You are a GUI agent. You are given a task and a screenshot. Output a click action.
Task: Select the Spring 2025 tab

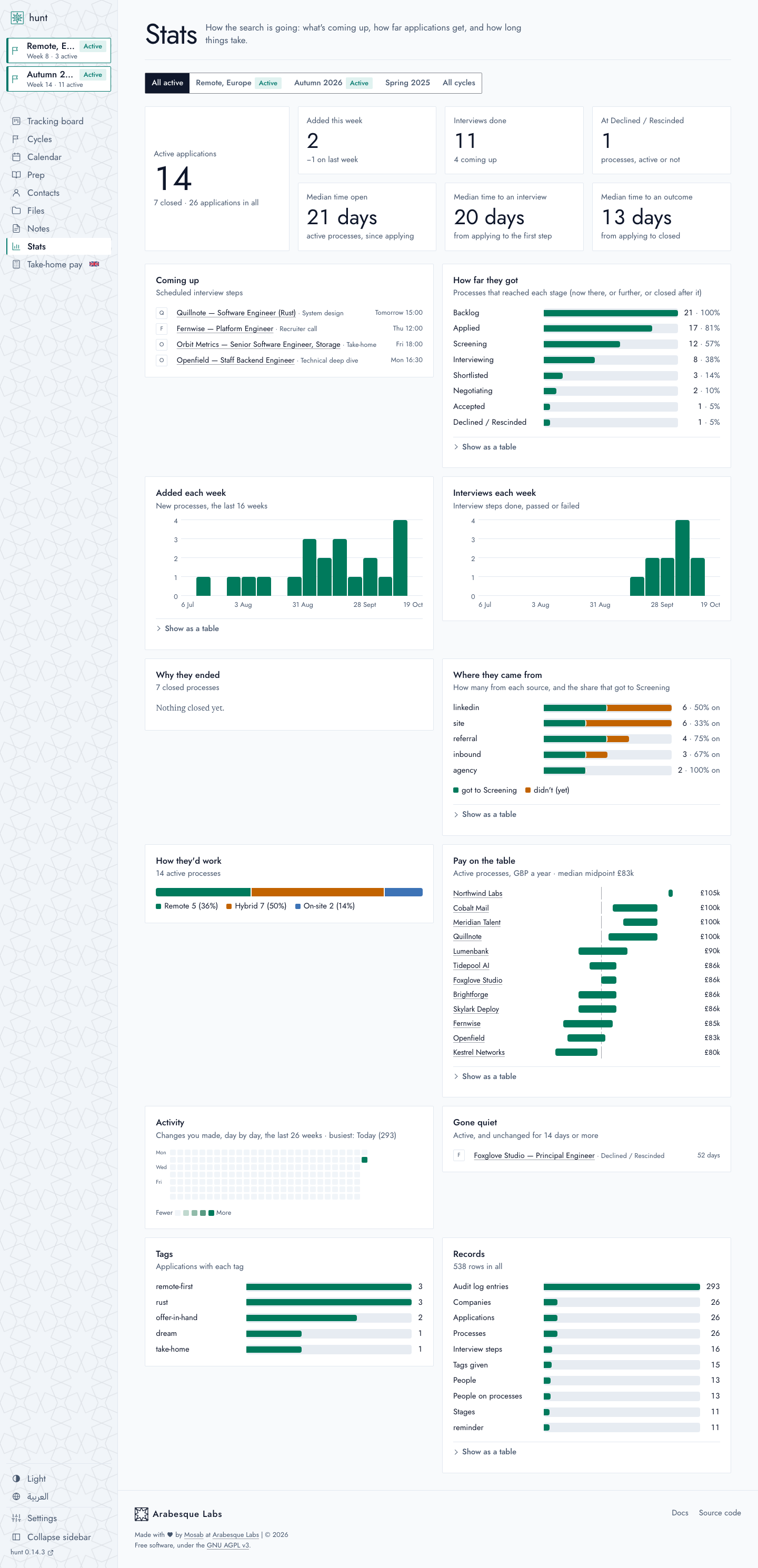(x=407, y=83)
